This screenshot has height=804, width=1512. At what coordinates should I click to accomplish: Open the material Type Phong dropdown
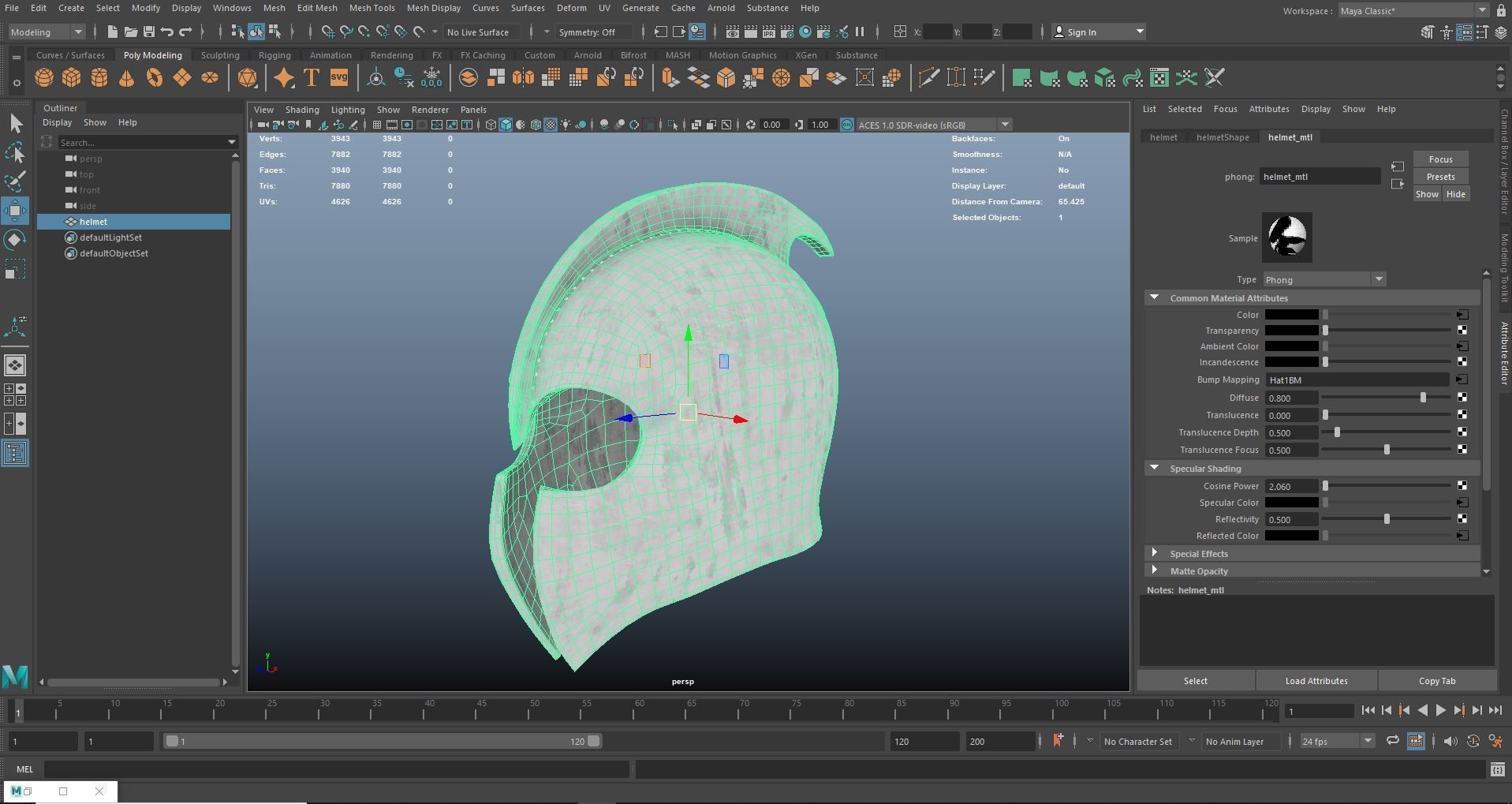click(x=1324, y=279)
